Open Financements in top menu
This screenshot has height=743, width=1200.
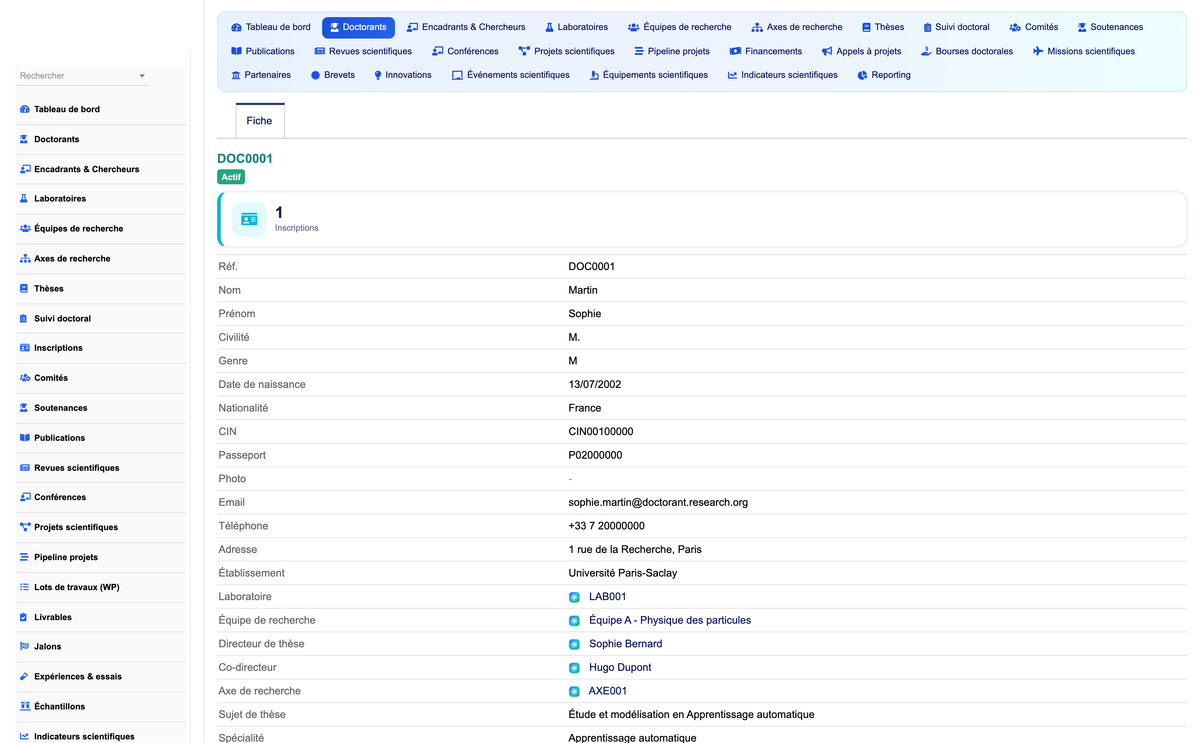coord(766,51)
